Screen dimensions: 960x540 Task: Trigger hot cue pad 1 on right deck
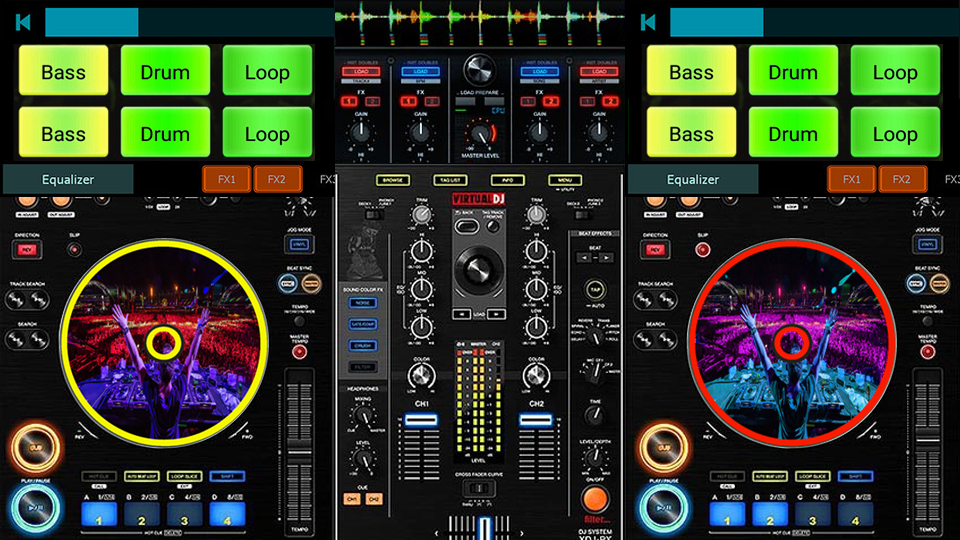pyautogui.click(x=727, y=515)
